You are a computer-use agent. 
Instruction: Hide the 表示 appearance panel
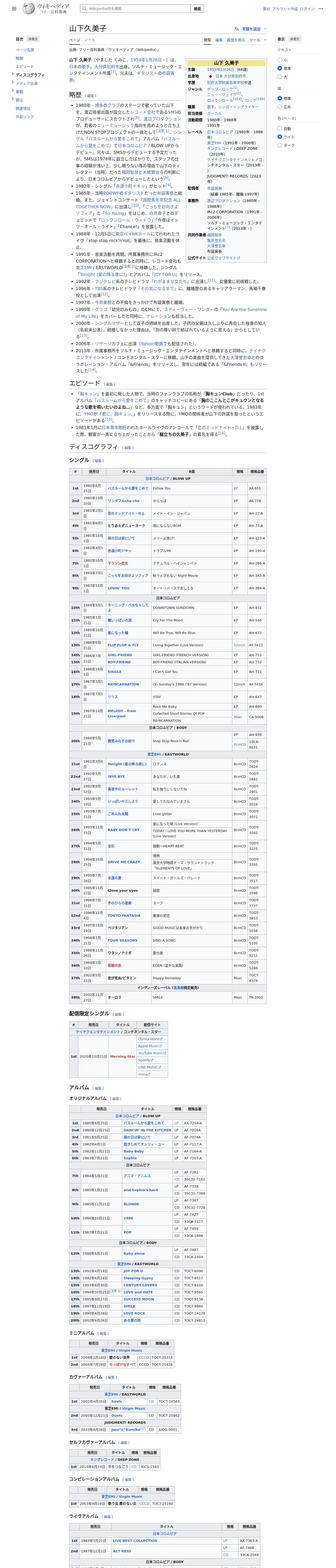295,39
